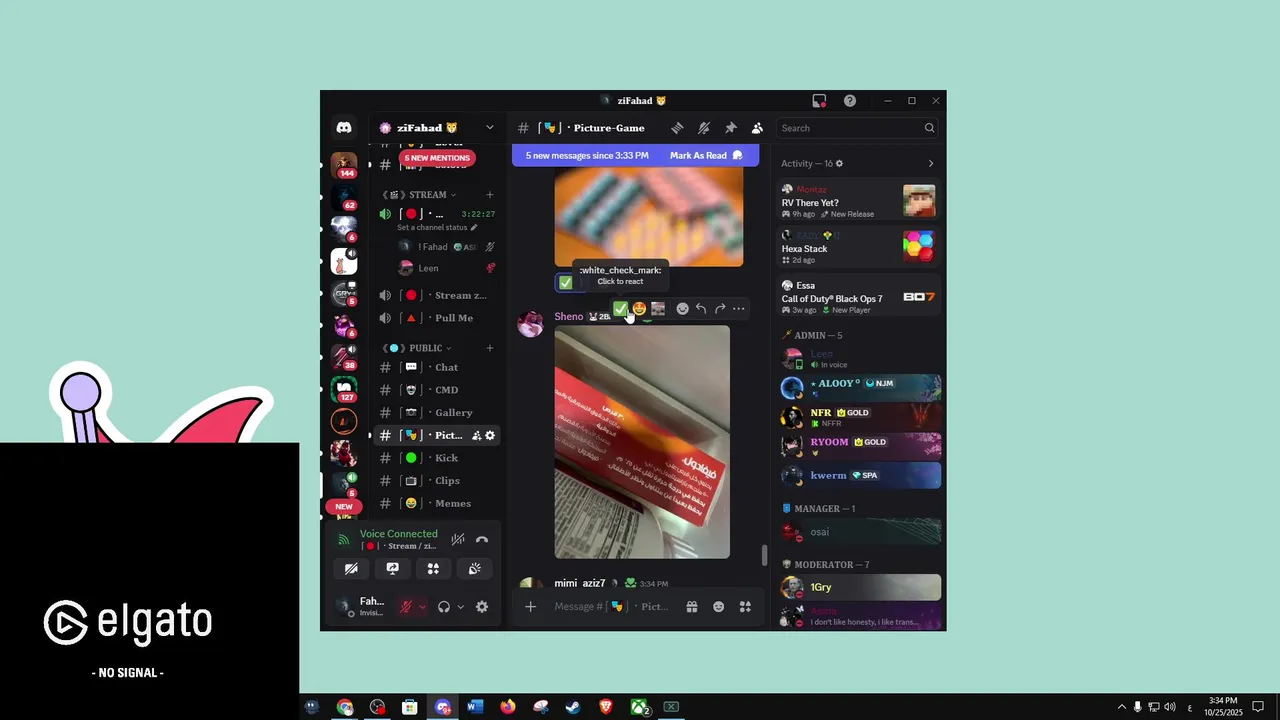The height and width of the screenshot is (720, 1280).
Task: Open the inbox icon in title bar
Action: click(x=819, y=101)
